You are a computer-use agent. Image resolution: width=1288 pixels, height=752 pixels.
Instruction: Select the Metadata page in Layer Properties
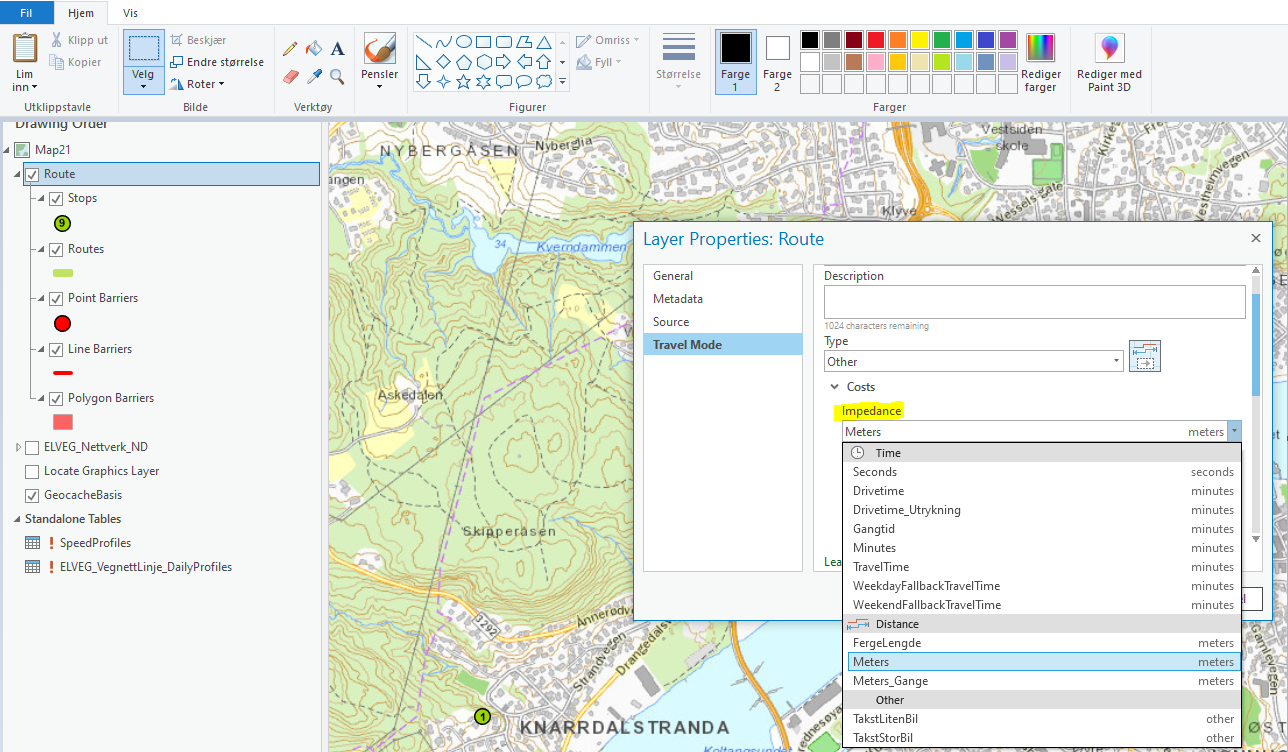pos(723,299)
